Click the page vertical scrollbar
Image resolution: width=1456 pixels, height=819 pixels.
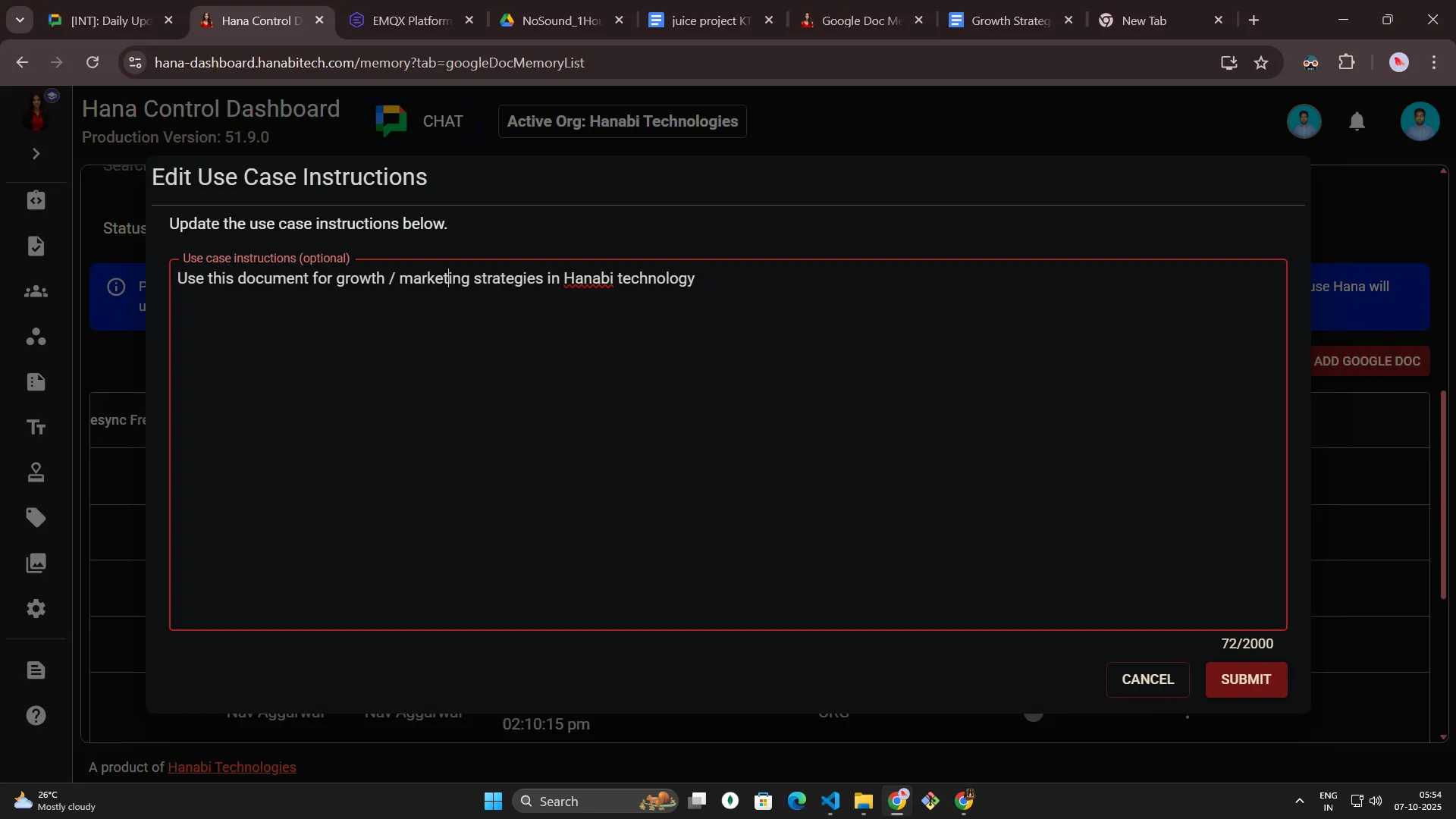point(1442,493)
